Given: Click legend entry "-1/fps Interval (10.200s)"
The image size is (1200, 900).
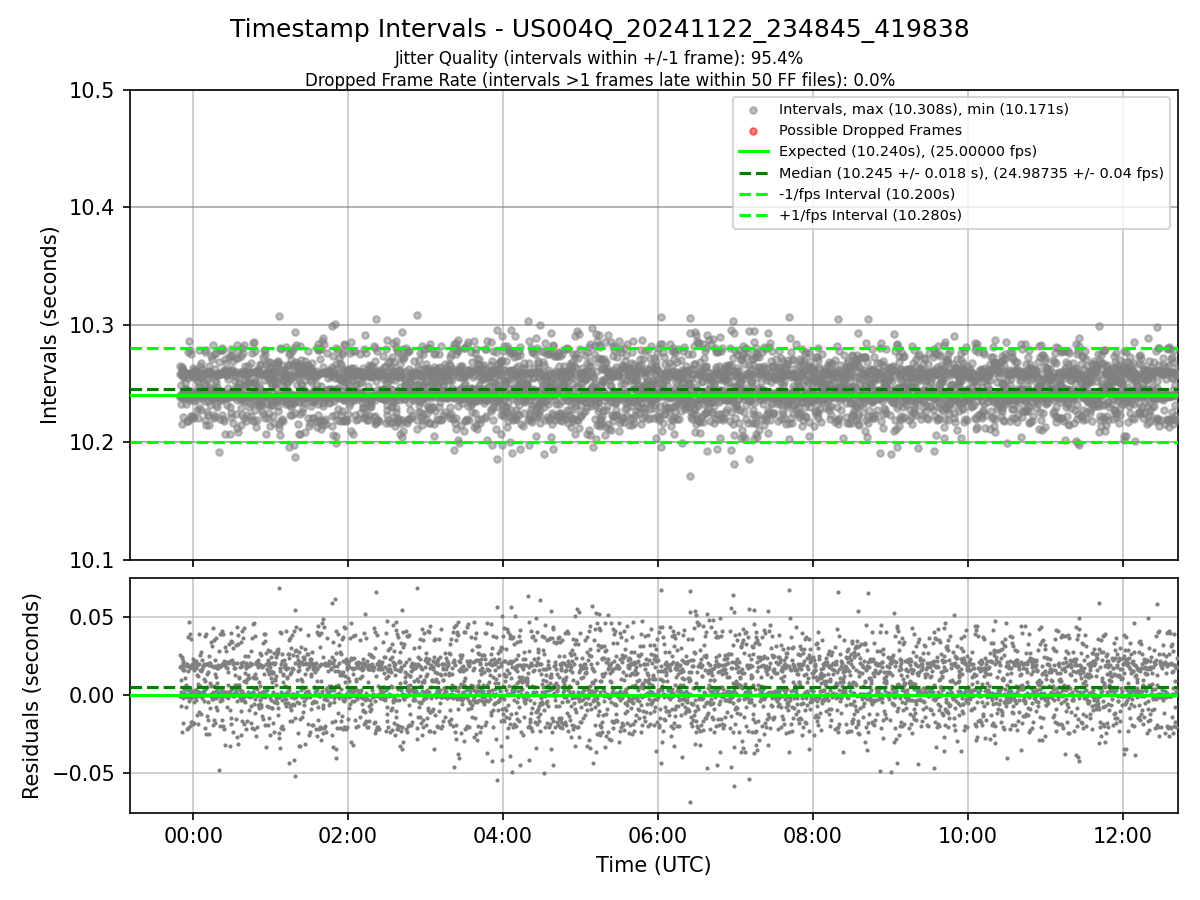Looking at the screenshot, I should pos(867,194).
